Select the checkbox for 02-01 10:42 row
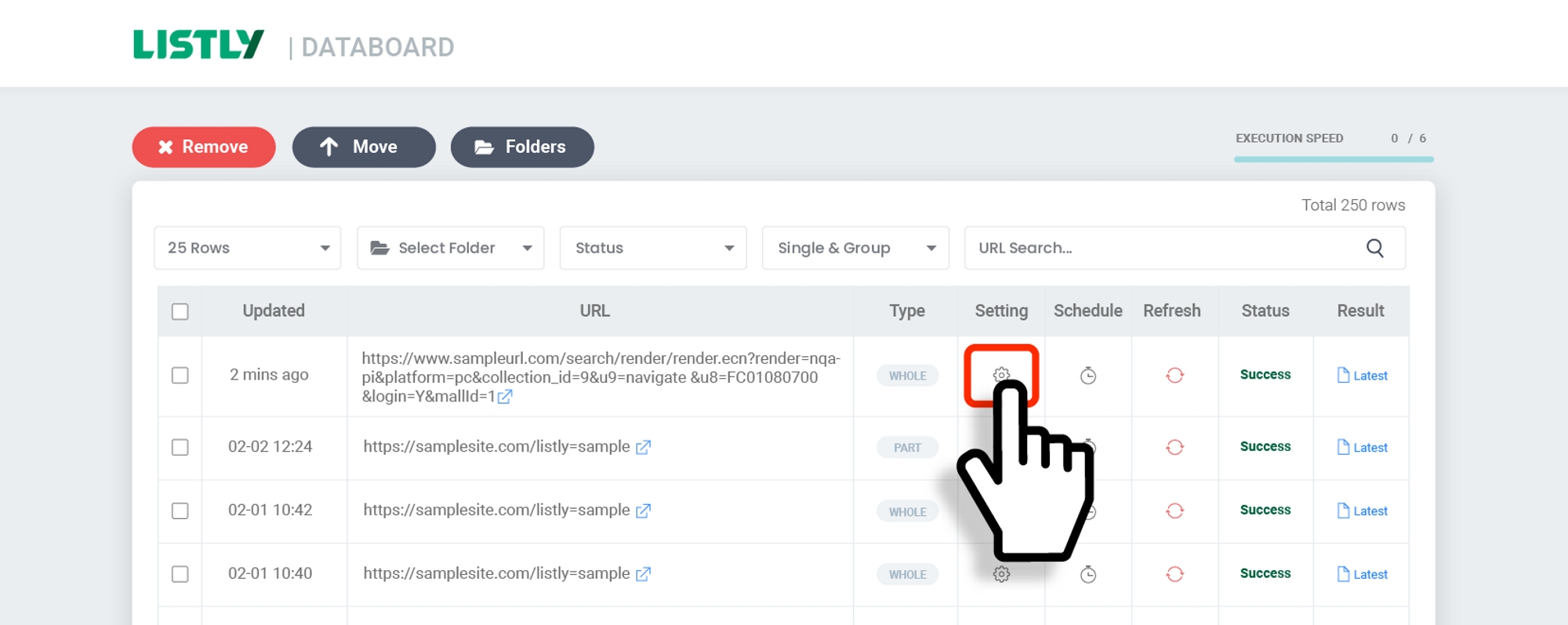Image resolution: width=1568 pixels, height=625 pixels. (x=180, y=511)
